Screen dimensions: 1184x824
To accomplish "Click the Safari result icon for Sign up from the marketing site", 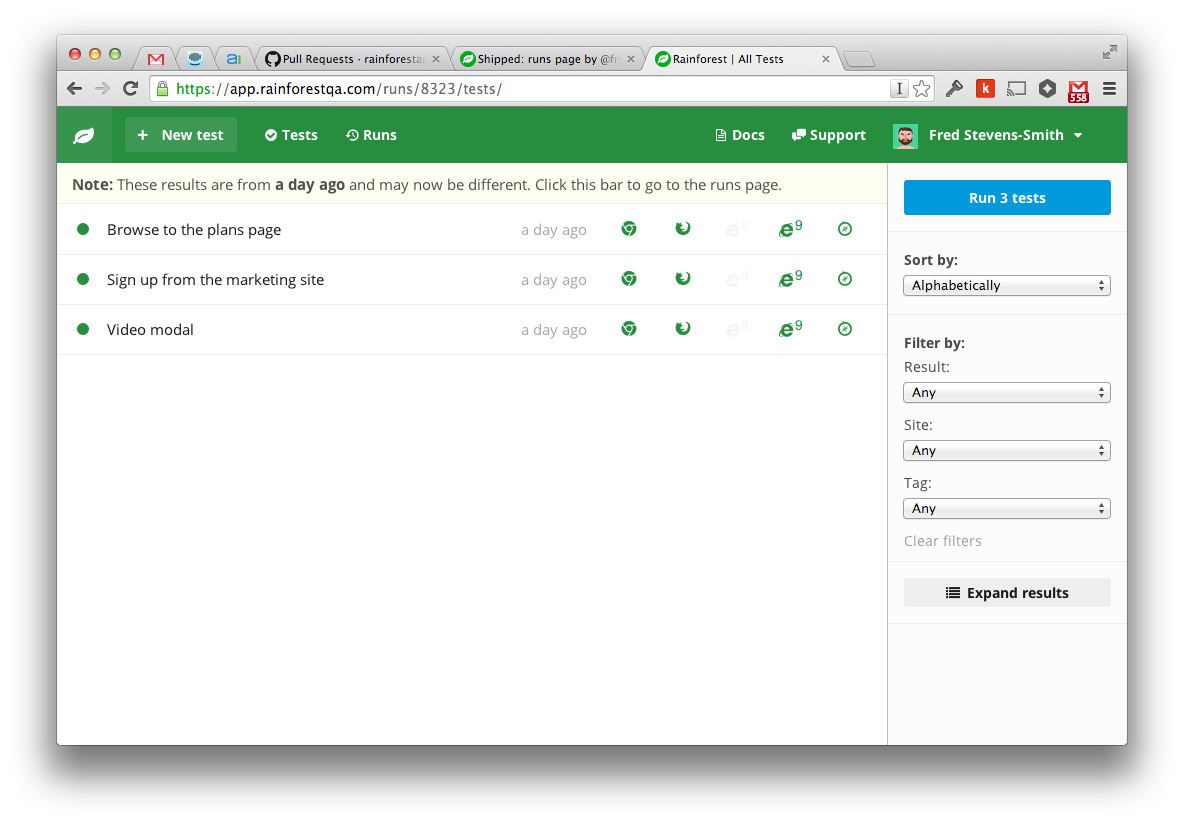I will 845,279.
